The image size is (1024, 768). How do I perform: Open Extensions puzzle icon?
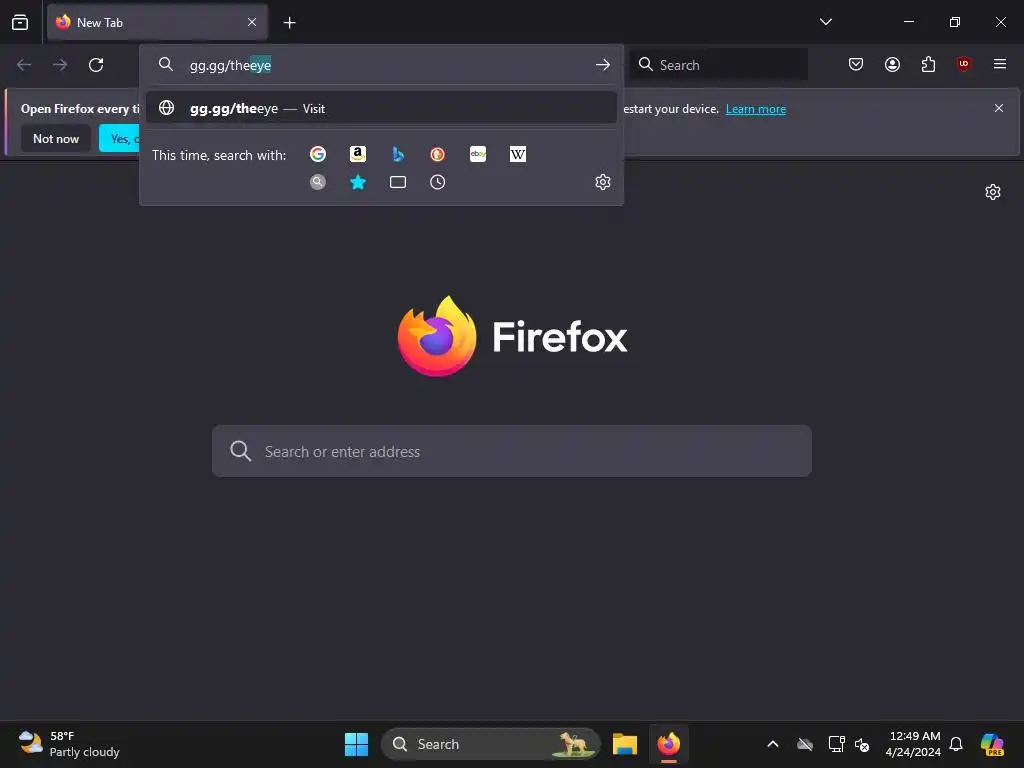coord(928,64)
